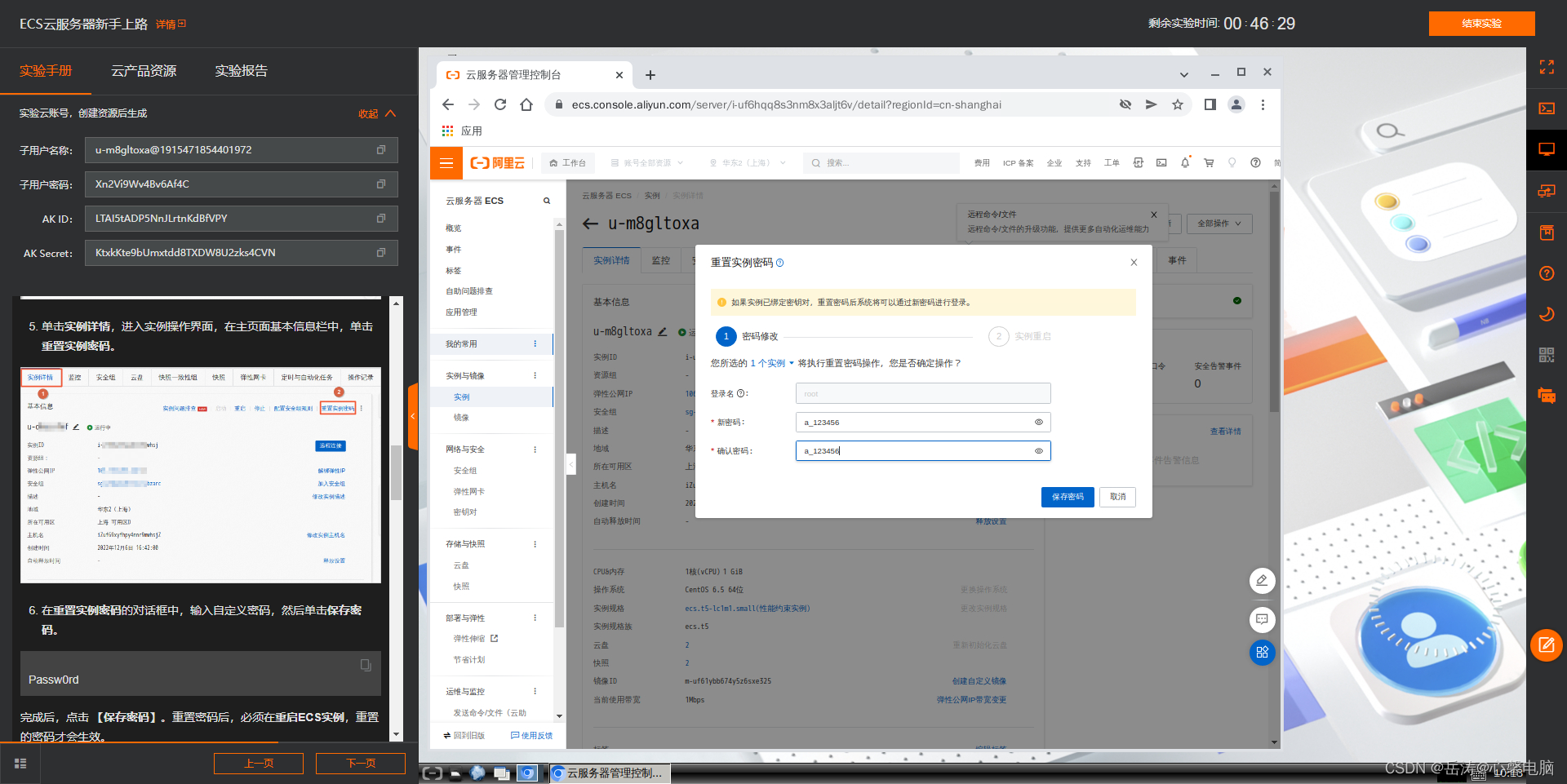Screen dimensions: 1567x784
Task: Open the 详情 link beside the lab title
Action: (x=171, y=24)
